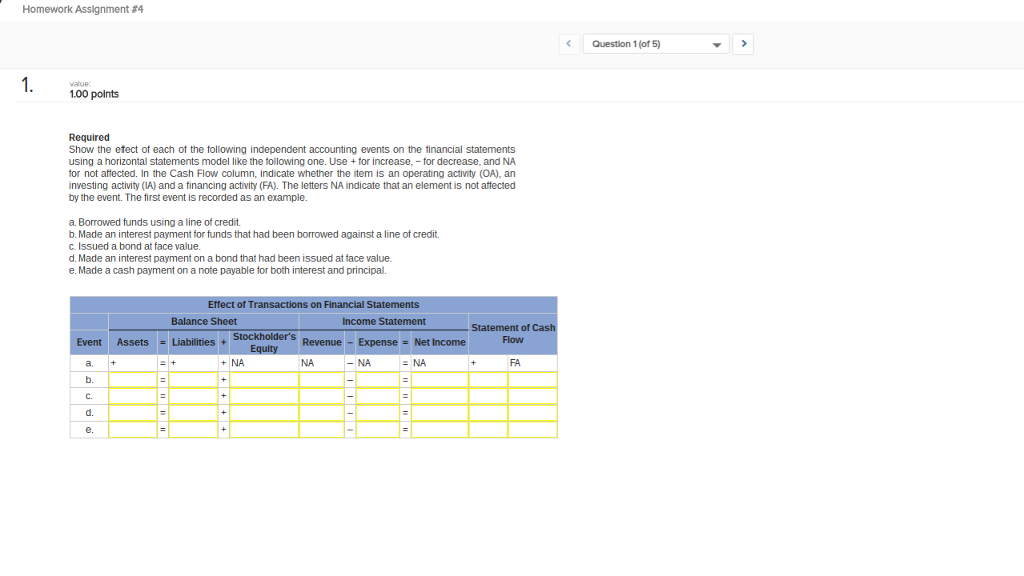This screenshot has height=576, width=1024.
Task: Click the line starting 'e. Made a cash payment'
Action: (x=227, y=270)
